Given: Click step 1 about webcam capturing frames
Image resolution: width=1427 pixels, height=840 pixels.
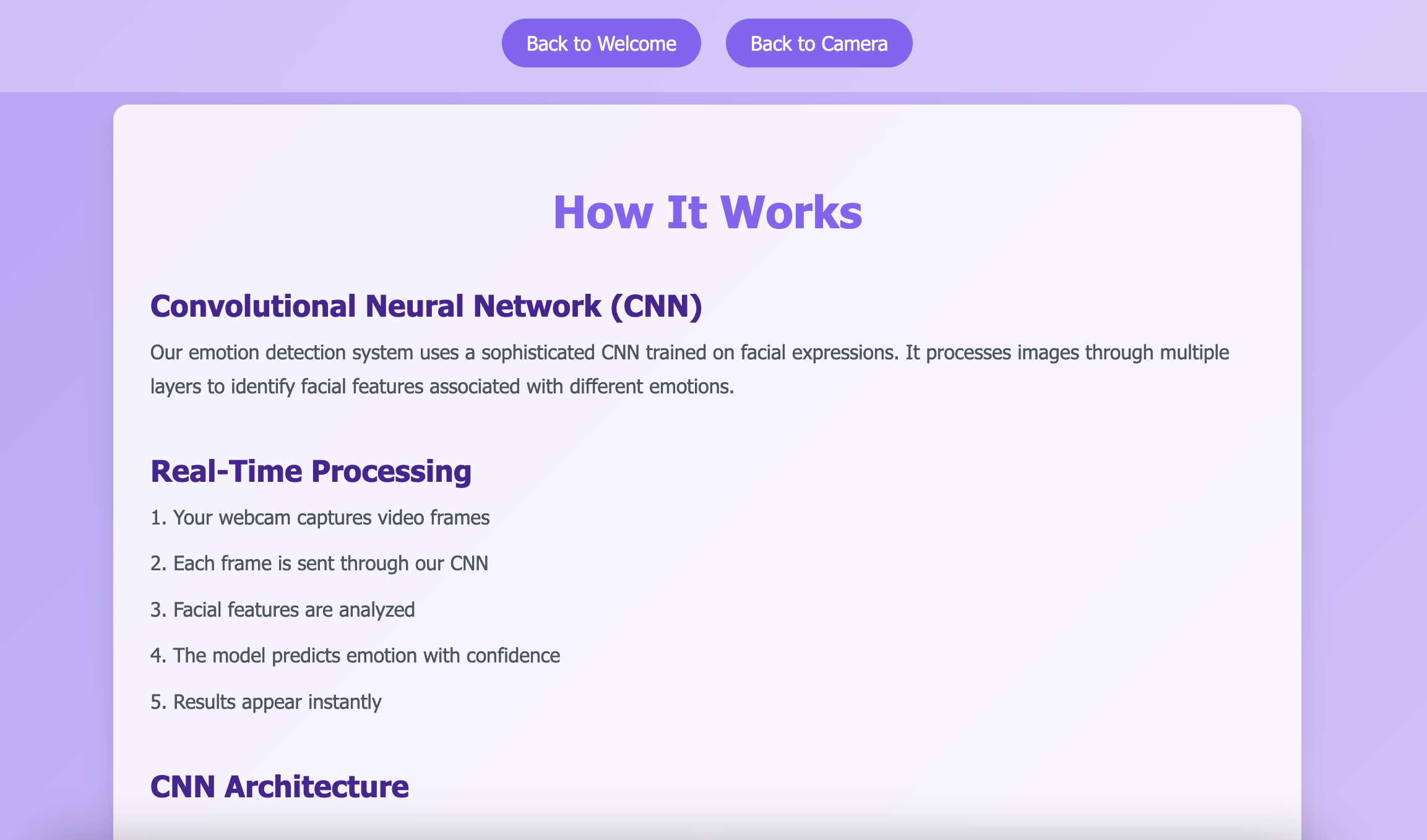Looking at the screenshot, I should point(320,518).
